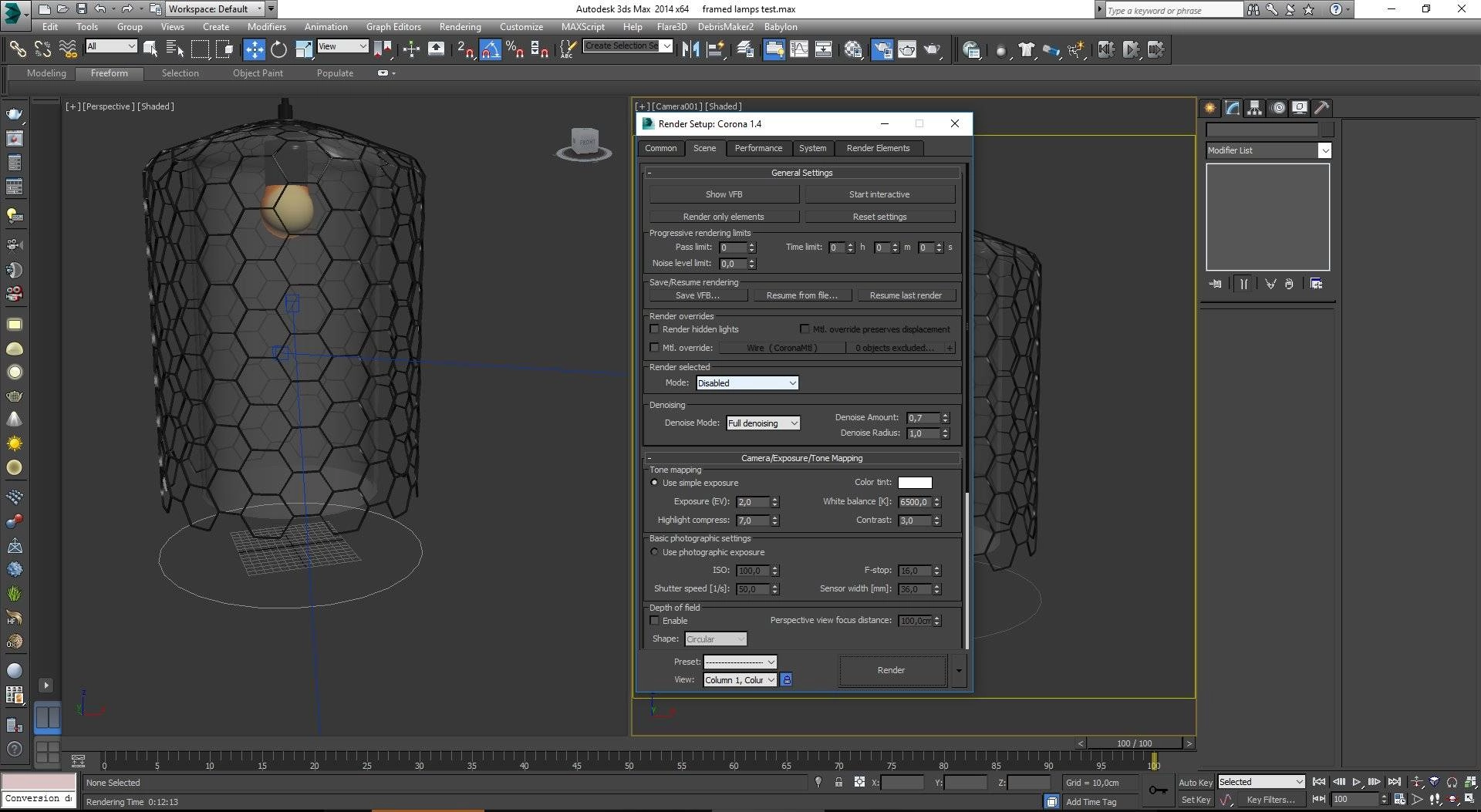
Task: Open the Workspace: Default dropdown
Action: pos(215,9)
